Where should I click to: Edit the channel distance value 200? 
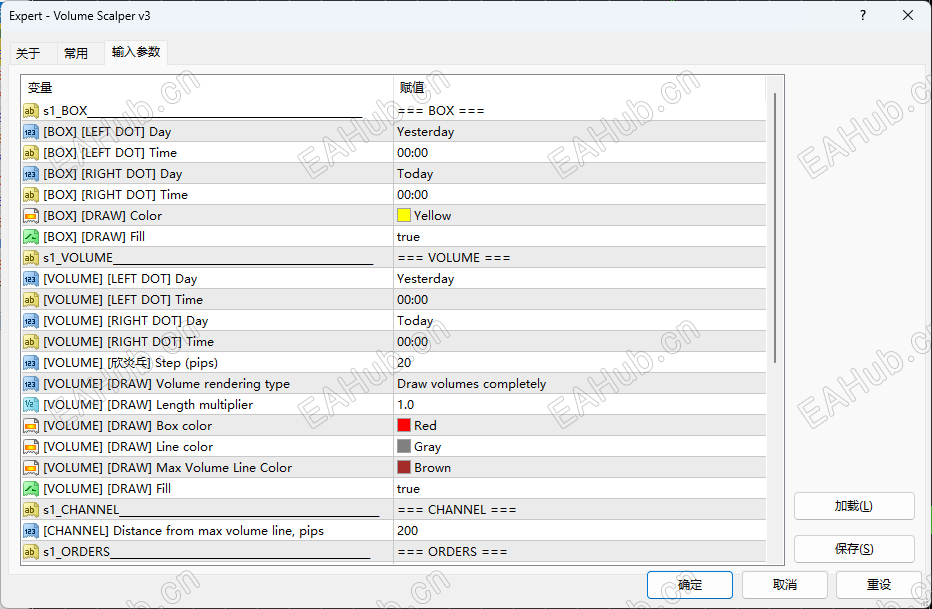580,531
